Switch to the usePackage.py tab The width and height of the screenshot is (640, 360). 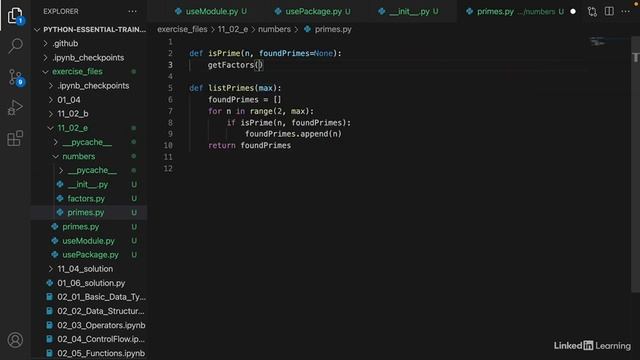pos(312,11)
